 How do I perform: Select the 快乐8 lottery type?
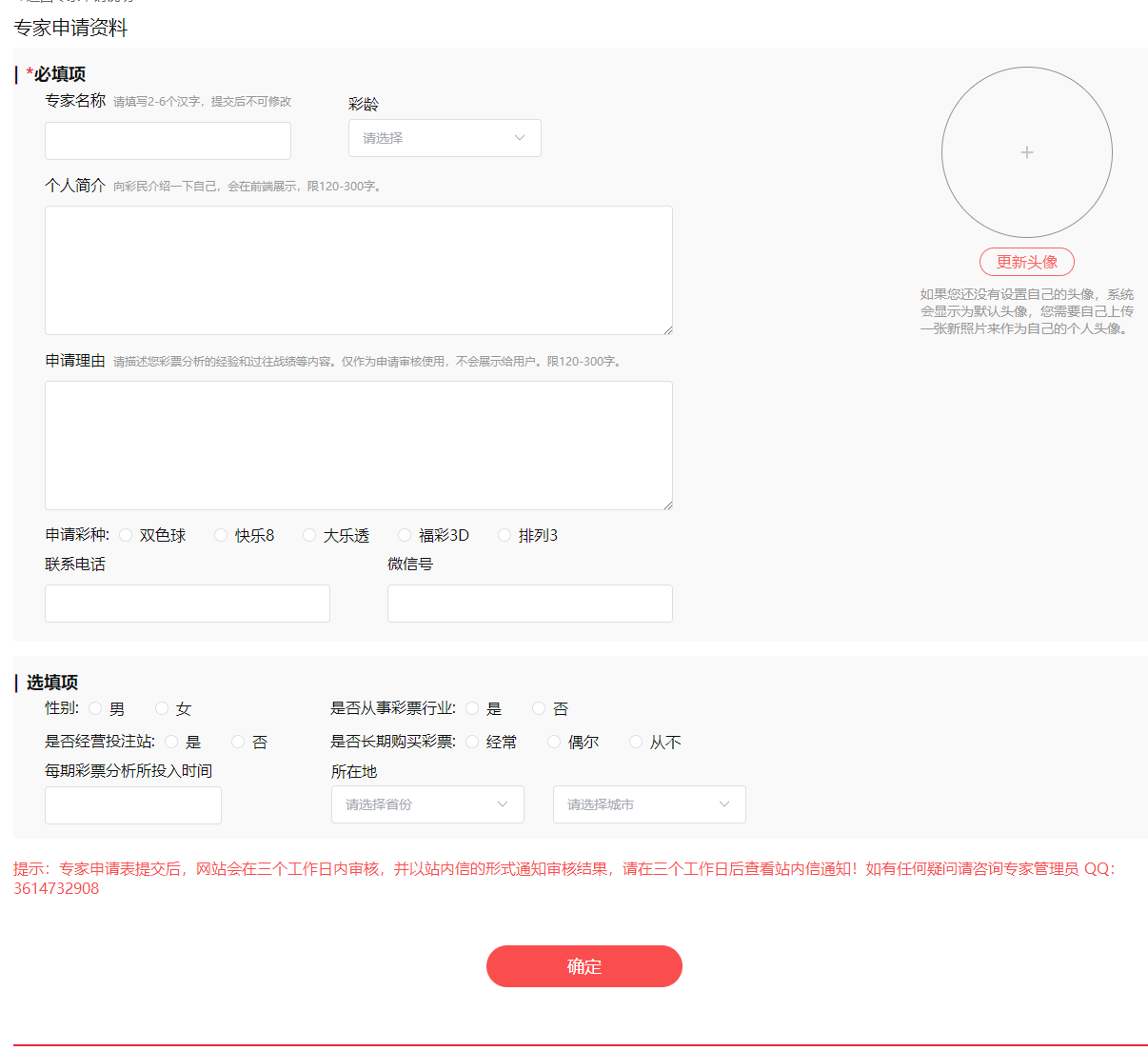220,535
